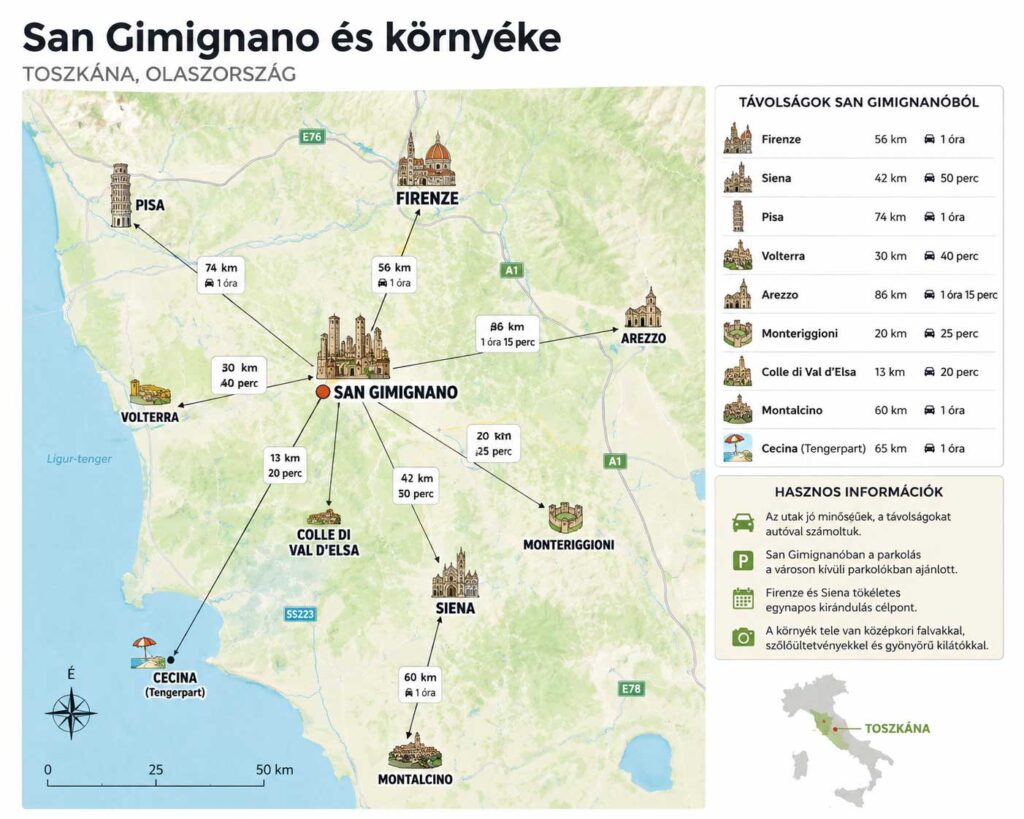Click the AREZZO city name on map
The width and height of the screenshot is (1024, 819).
click(x=643, y=338)
